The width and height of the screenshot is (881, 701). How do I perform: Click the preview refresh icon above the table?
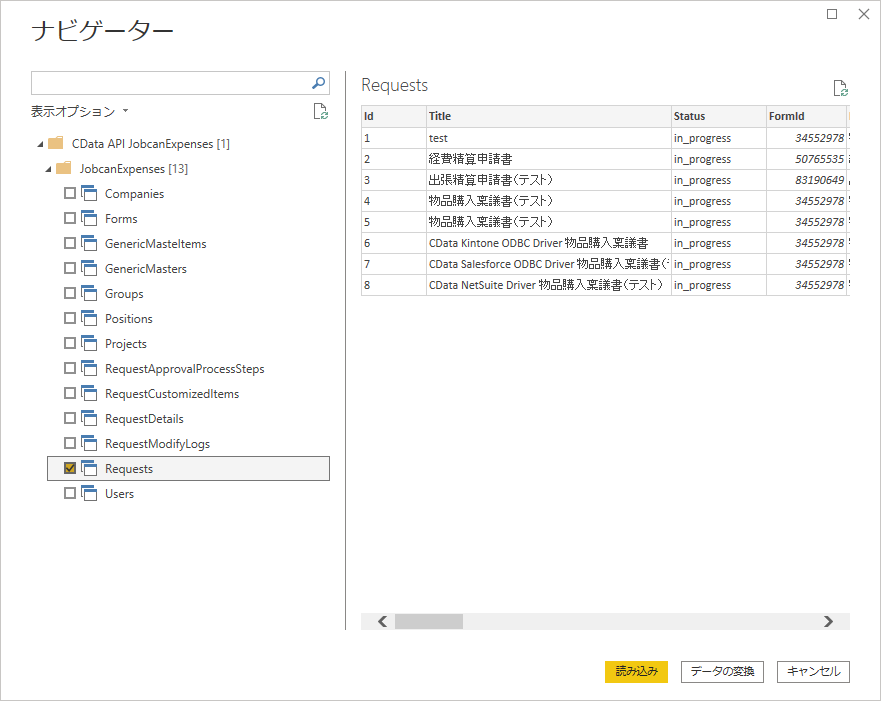840,88
